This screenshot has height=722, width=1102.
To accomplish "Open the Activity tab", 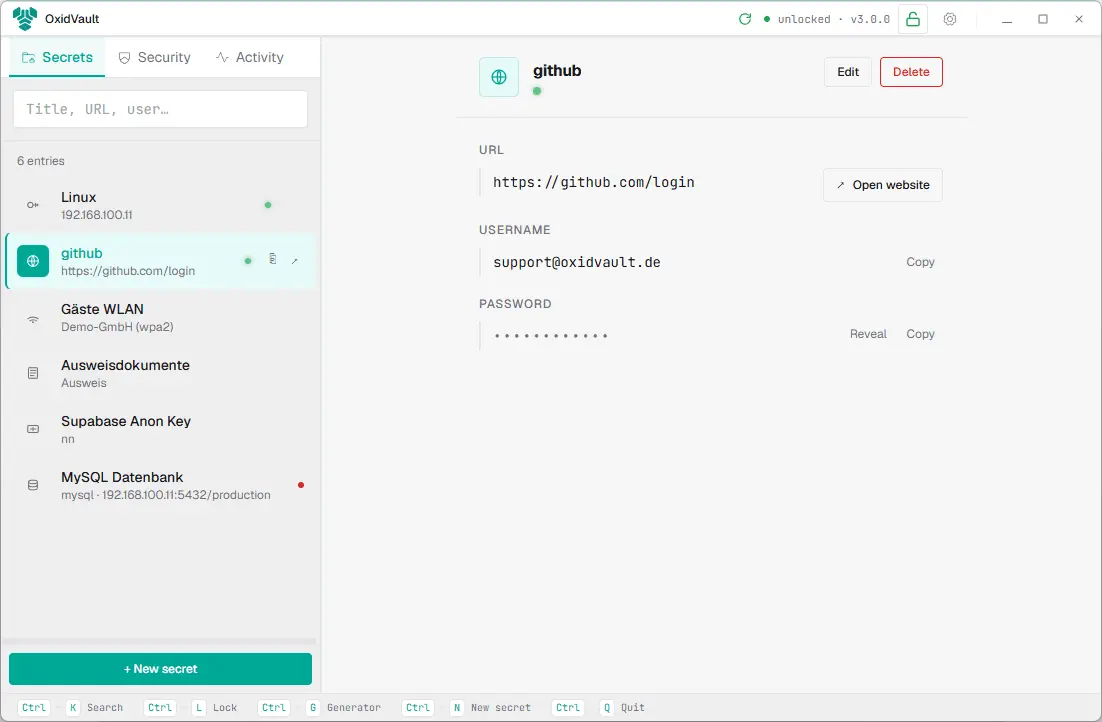I will point(249,57).
